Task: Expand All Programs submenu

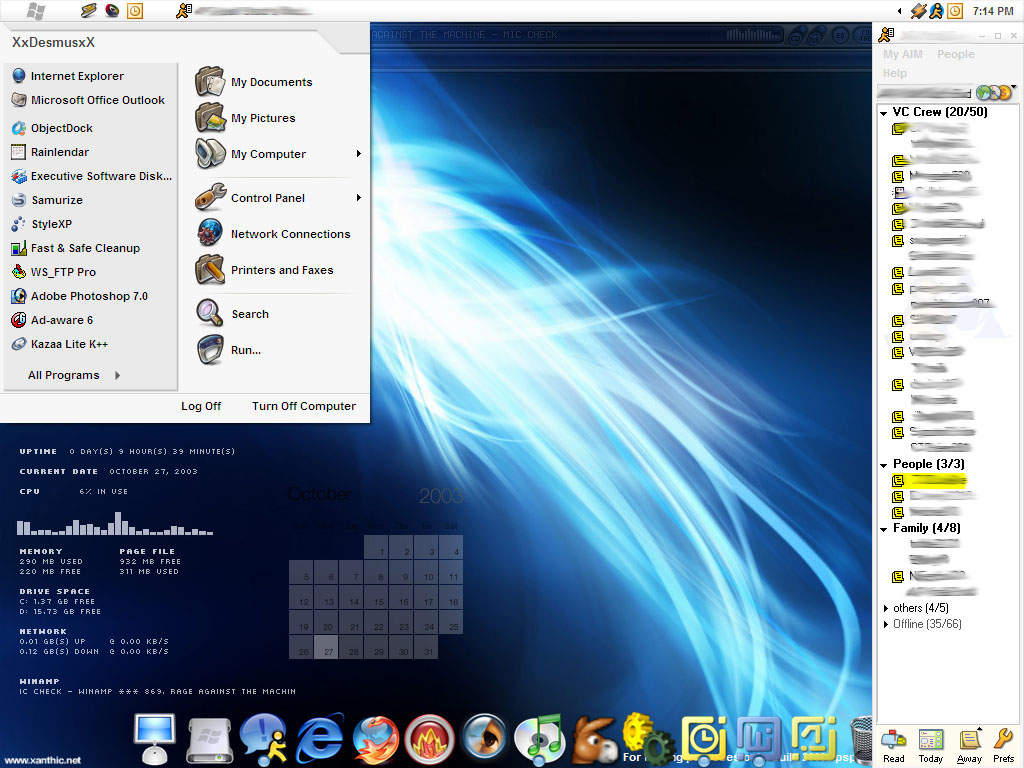Action: click(x=74, y=375)
